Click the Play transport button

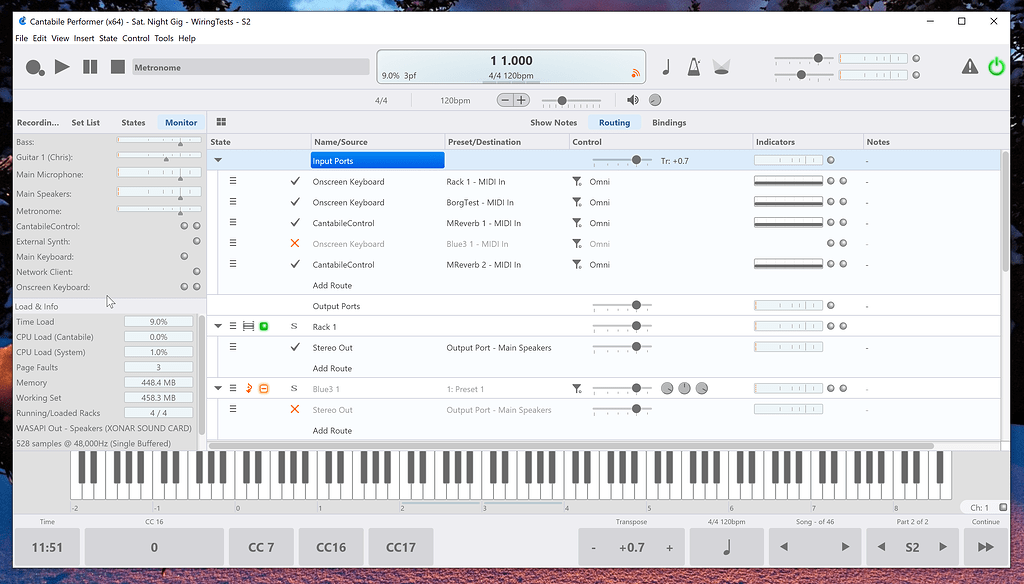click(x=62, y=67)
